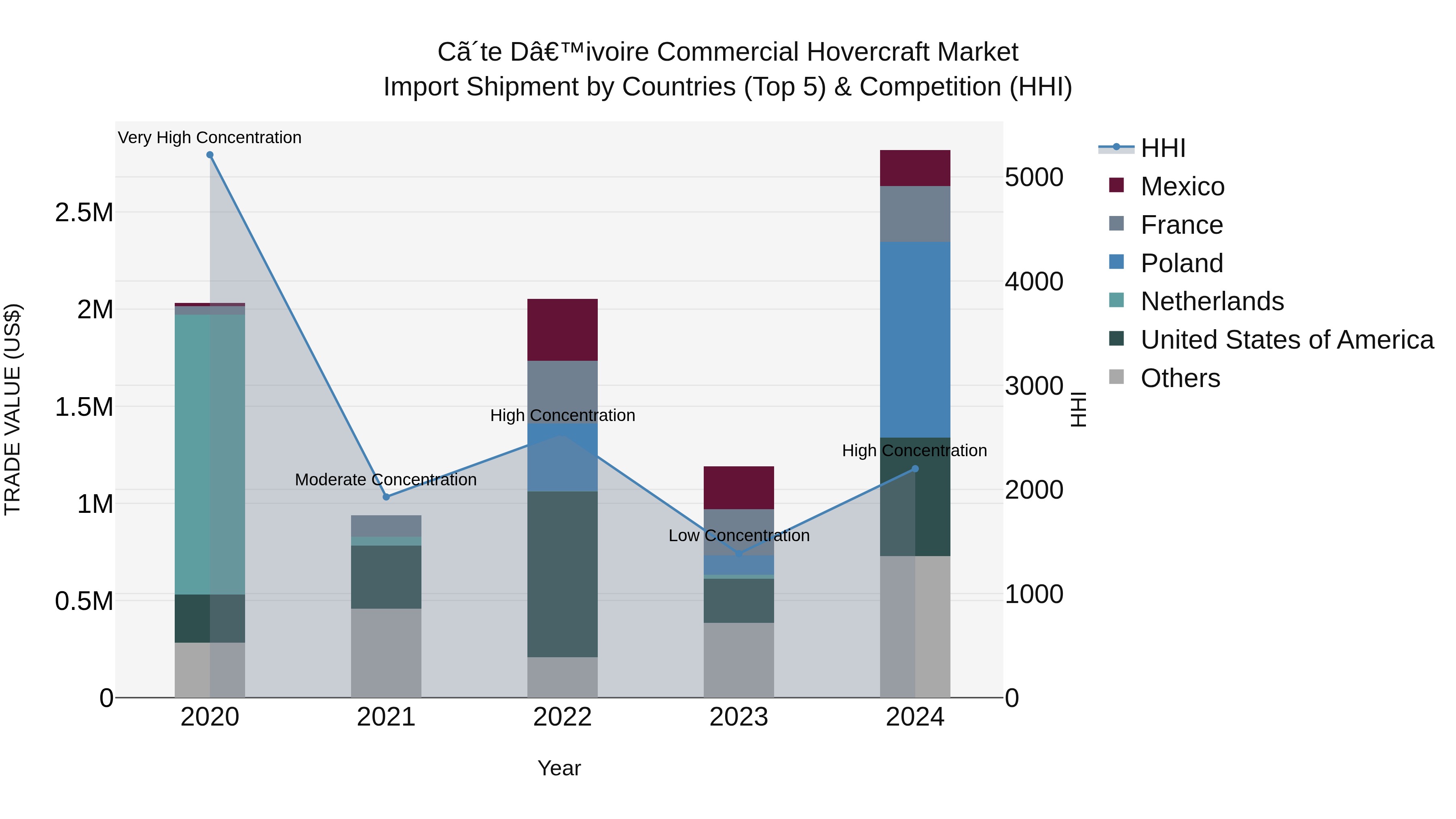Click the chart title text

tap(728, 69)
